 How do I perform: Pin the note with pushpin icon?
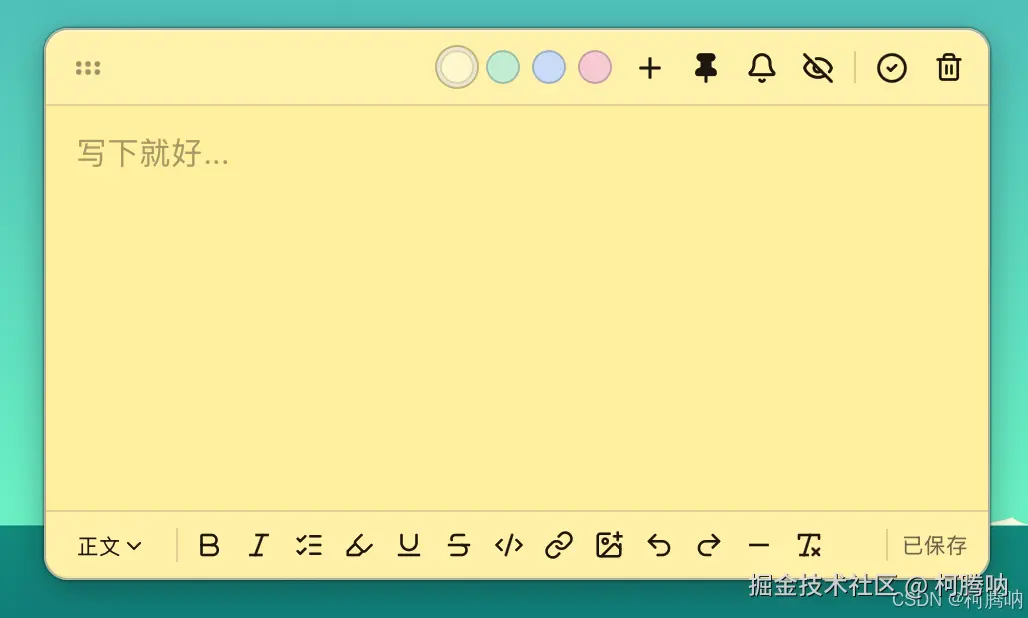pyautogui.click(x=706, y=68)
